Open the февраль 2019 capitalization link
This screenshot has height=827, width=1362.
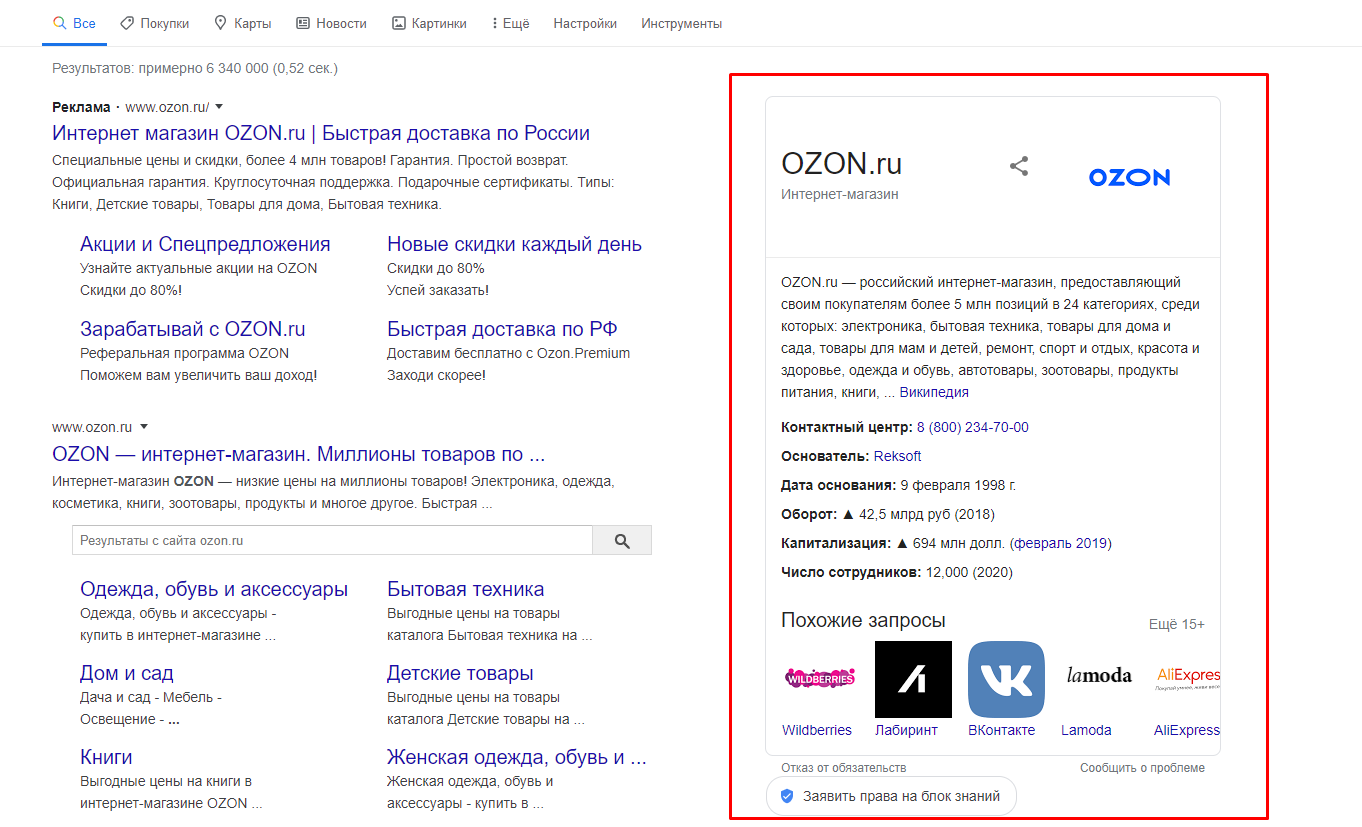(x=1061, y=544)
